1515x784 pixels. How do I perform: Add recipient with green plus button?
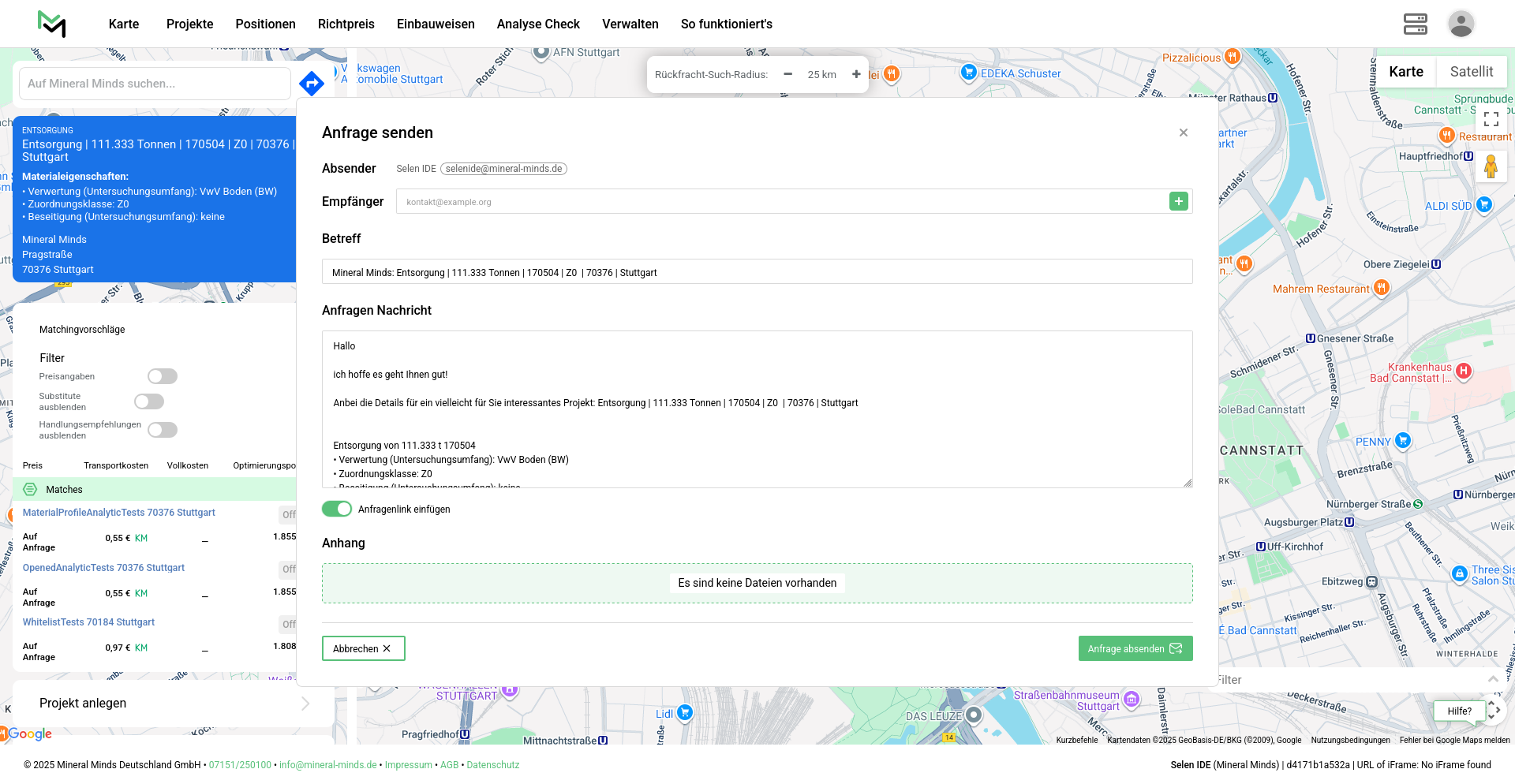pos(1178,202)
